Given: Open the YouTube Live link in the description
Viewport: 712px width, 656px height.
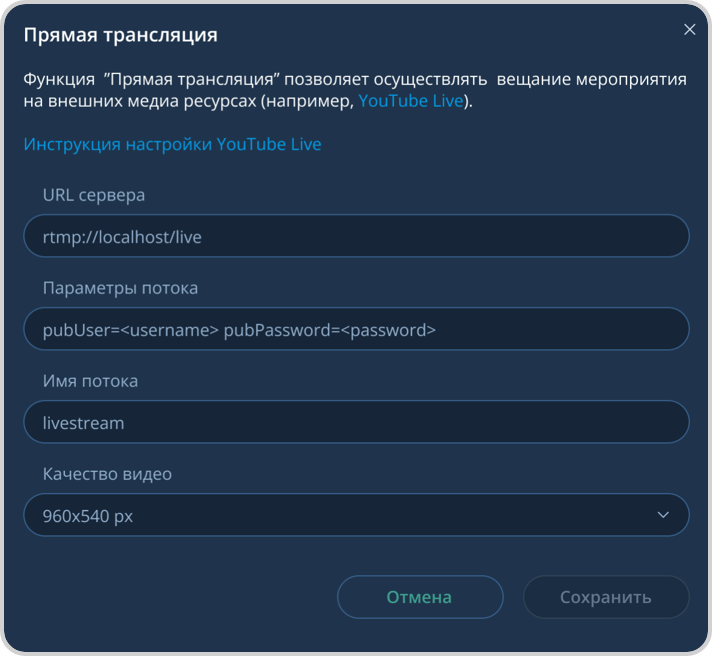Looking at the screenshot, I should pyautogui.click(x=410, y=101).
